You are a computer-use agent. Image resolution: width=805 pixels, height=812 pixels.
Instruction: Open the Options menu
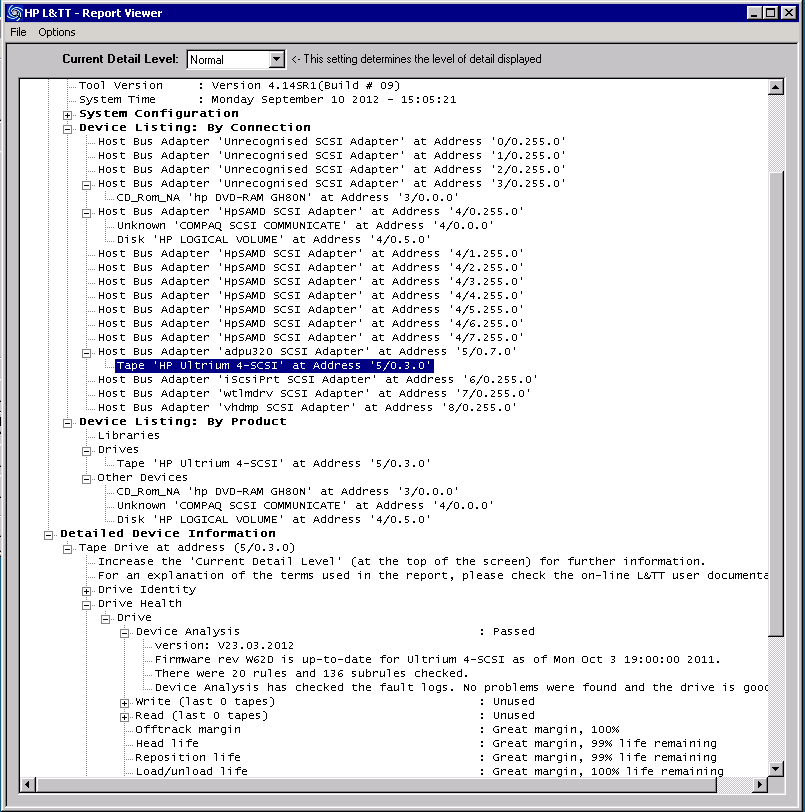tap(56, 32)
